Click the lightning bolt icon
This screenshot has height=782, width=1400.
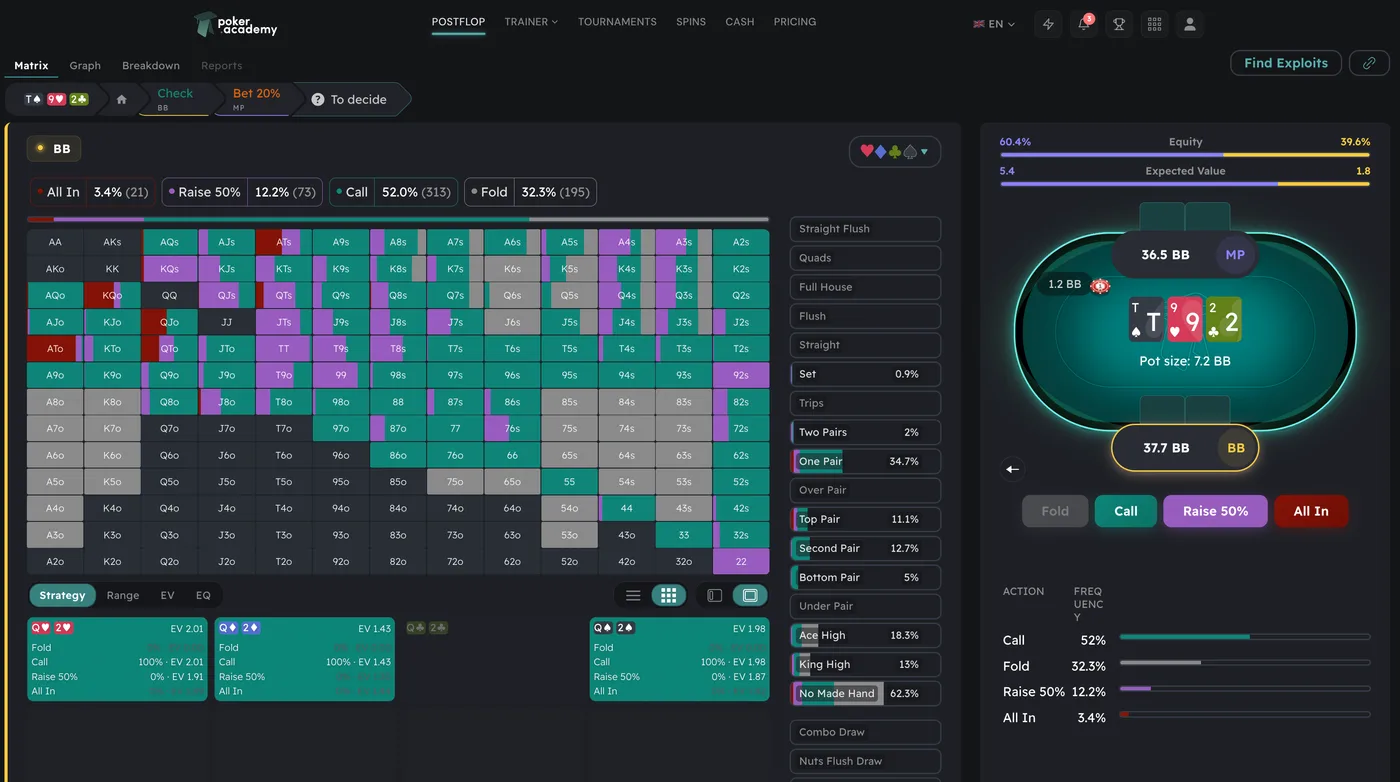[x=1048, y=24]
